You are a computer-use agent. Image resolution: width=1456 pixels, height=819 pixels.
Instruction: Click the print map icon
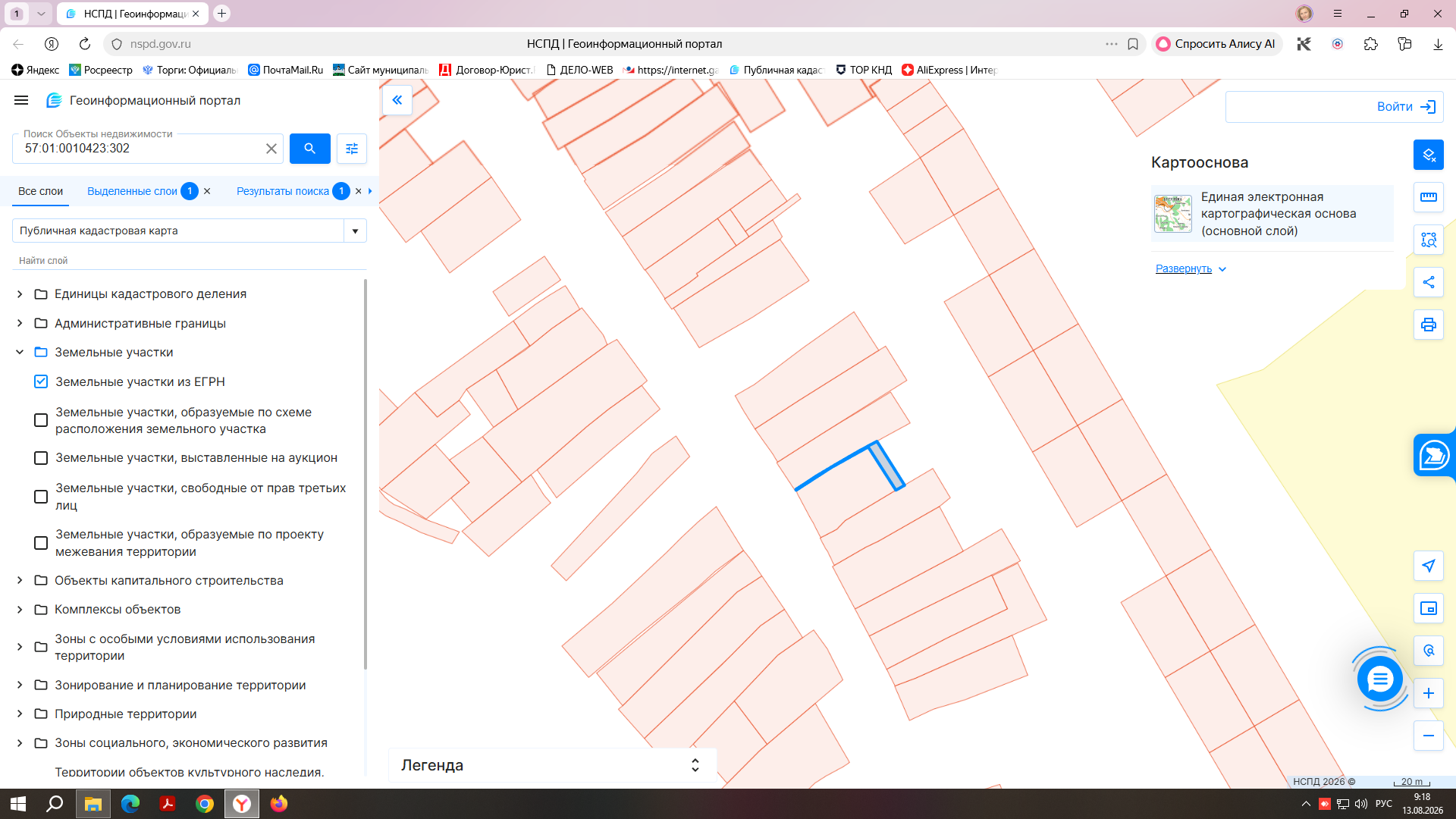point(1429,325)
